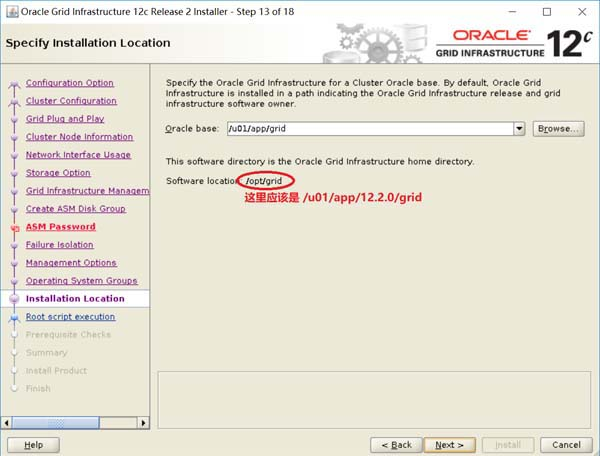Open Grid Plug and Play step
Viewport: 600px width, 456px height.
pos(65,119)
